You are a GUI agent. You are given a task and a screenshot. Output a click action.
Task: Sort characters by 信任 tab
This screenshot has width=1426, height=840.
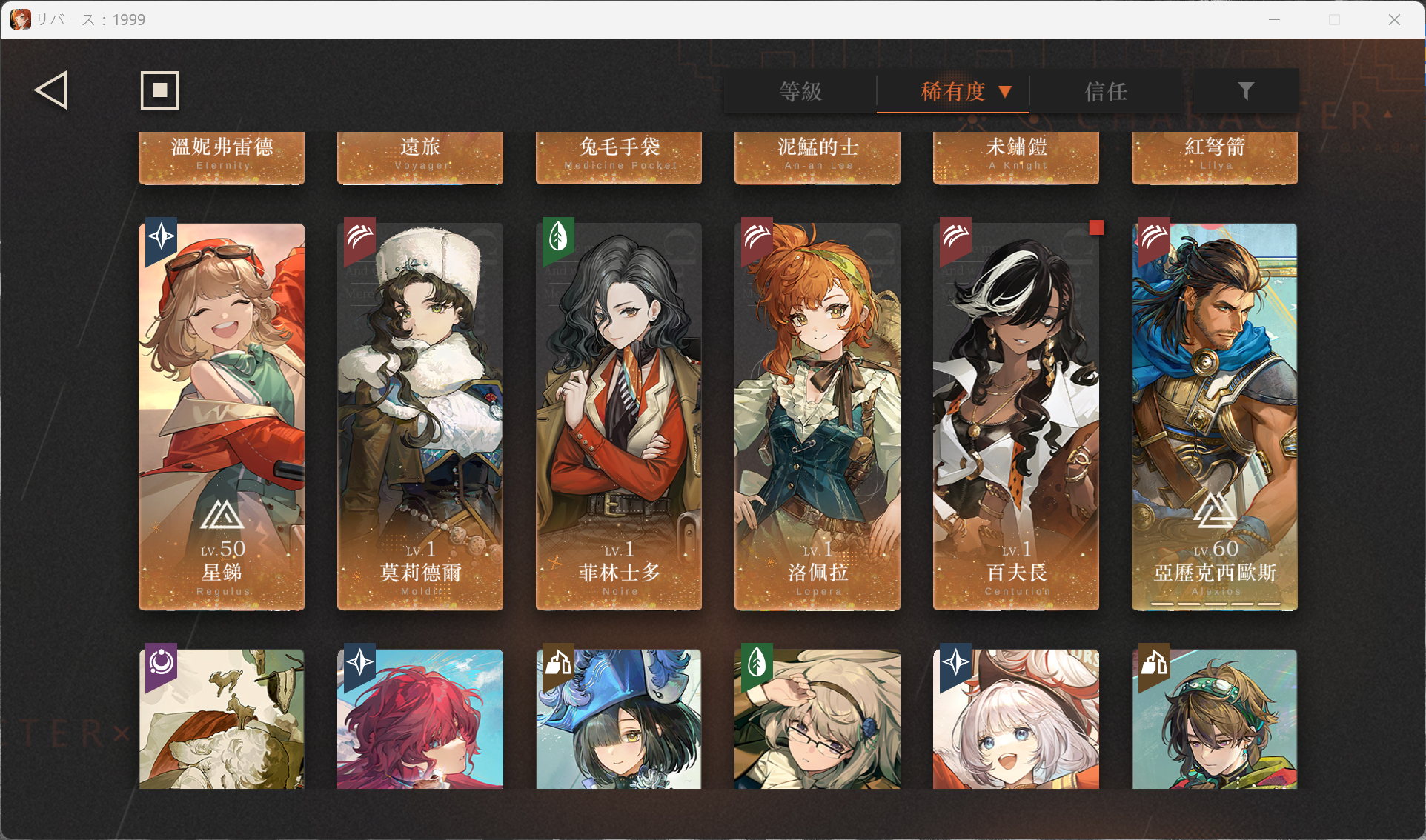(x=1106, y=92)
